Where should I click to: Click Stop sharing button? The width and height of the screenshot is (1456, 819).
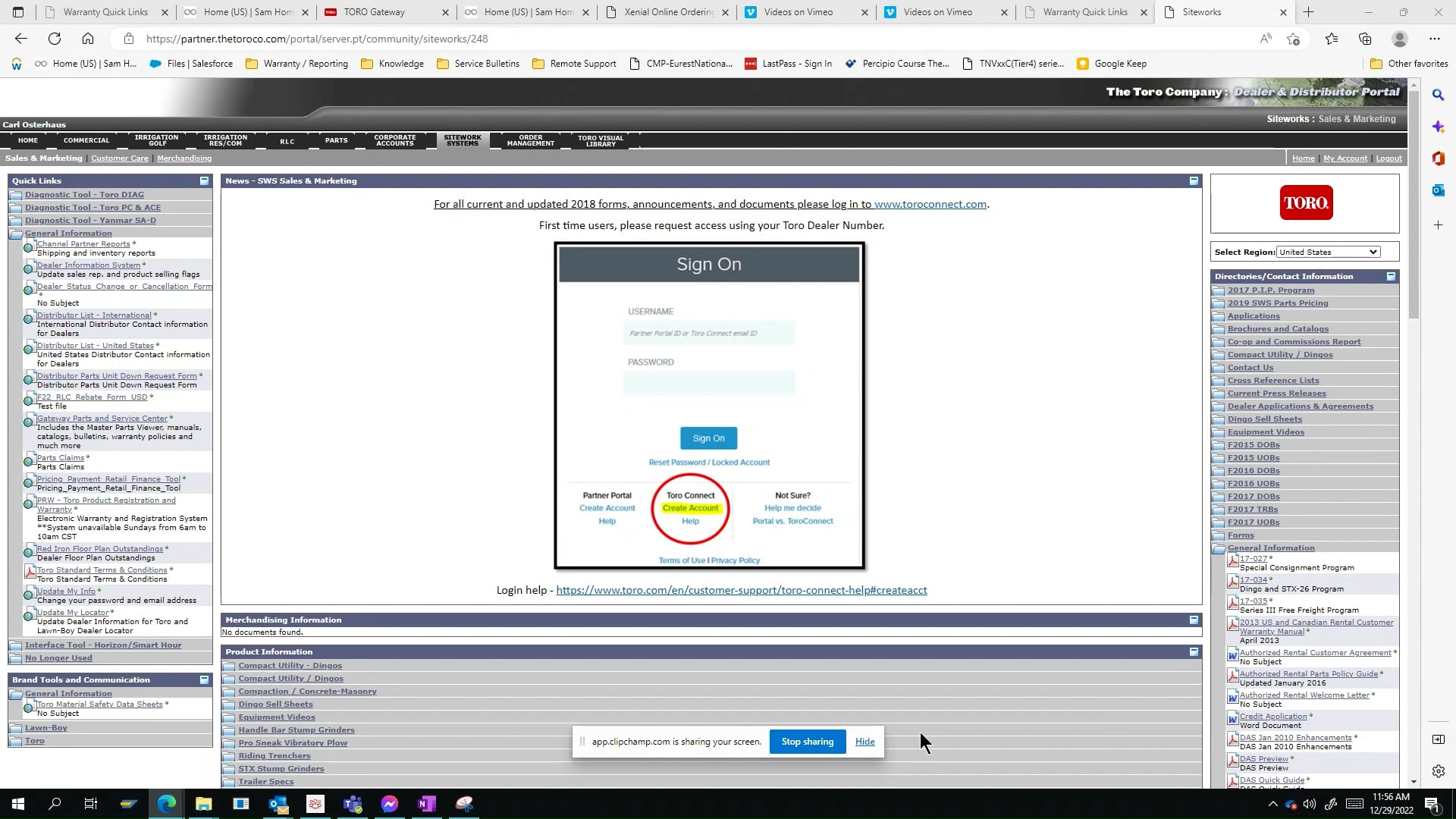tap(808, 742)
